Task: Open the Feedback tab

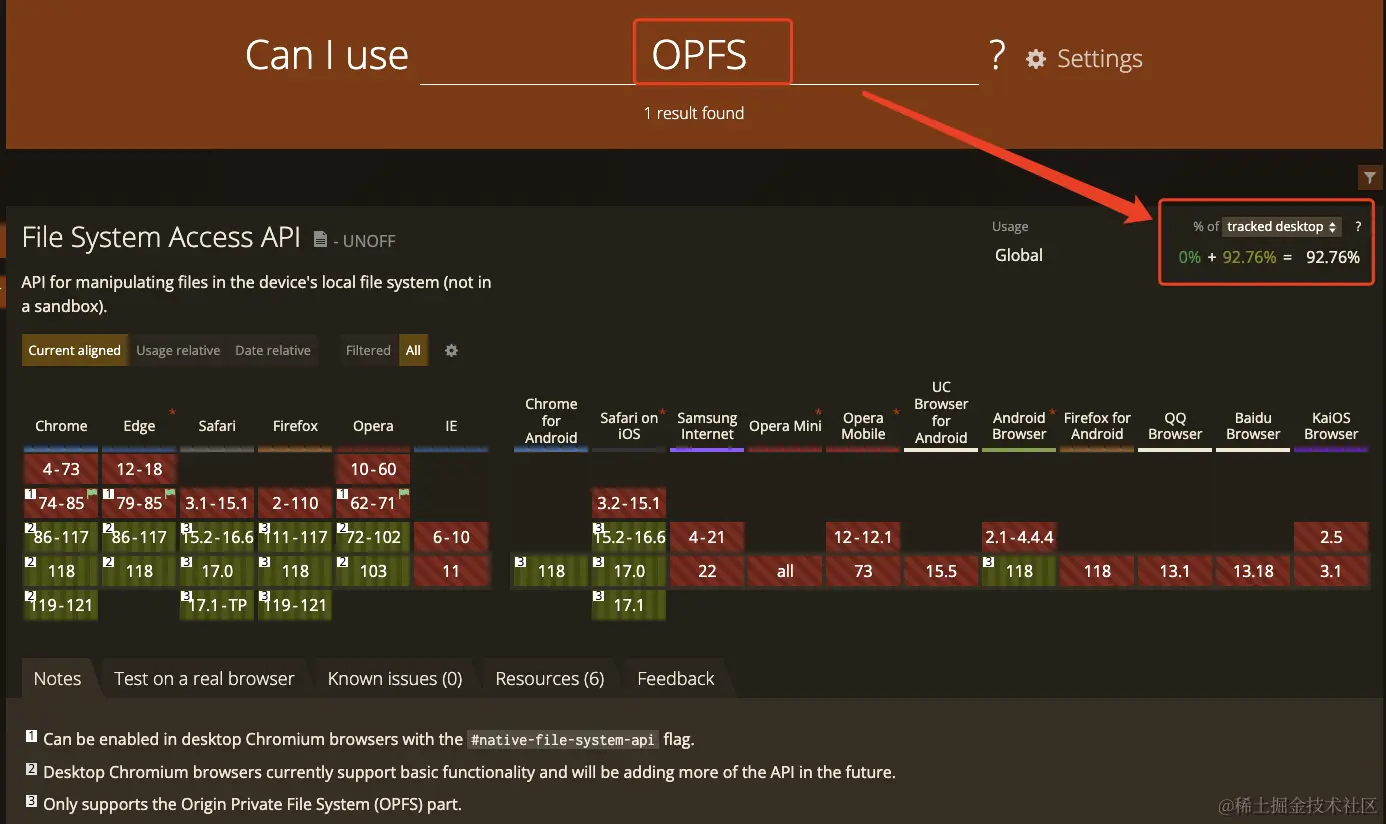Action: [676, 679]
